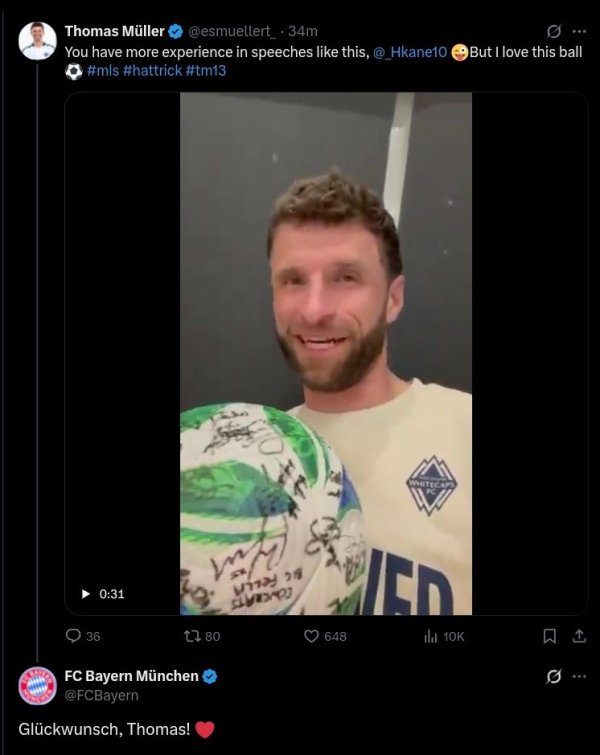The height and width of the screenshot is (755, 600).
Task: Bookmark Thomas Müller's tweet
Action: (549, 636)
